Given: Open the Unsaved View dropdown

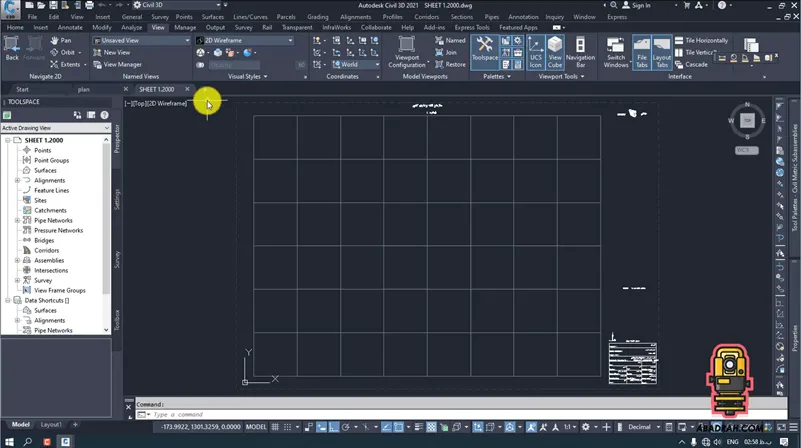Looking at the screenshot, I should click(142, 40).
